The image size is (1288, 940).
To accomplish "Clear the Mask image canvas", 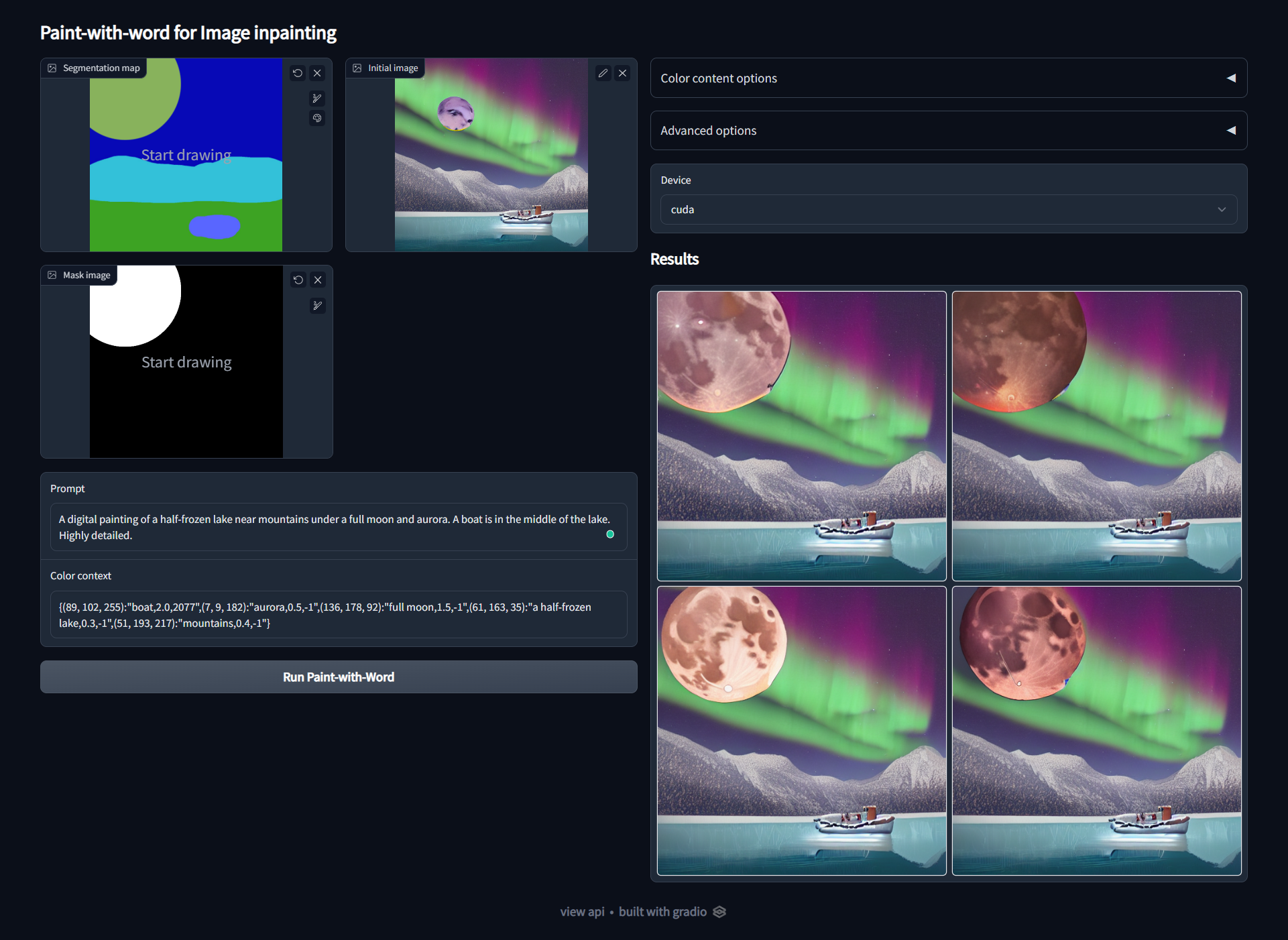I will 318,280.
